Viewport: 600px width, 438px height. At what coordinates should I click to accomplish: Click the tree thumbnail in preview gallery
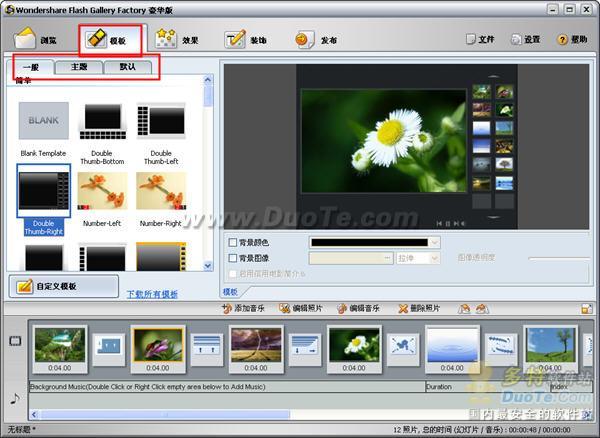504,164
